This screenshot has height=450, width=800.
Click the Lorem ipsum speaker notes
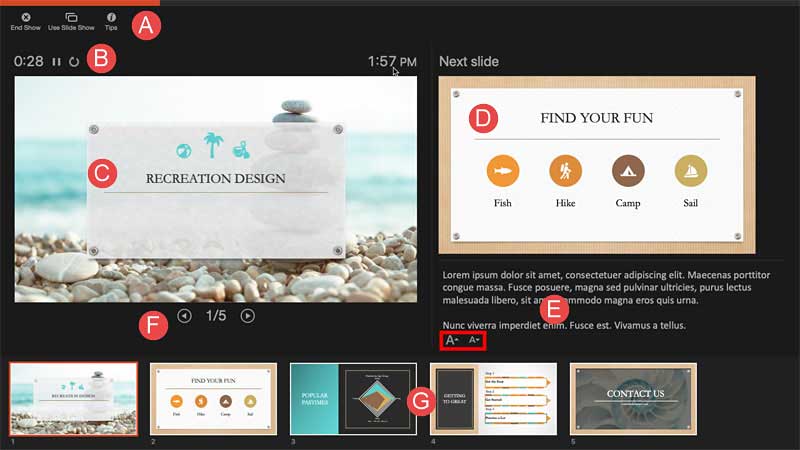606,300
